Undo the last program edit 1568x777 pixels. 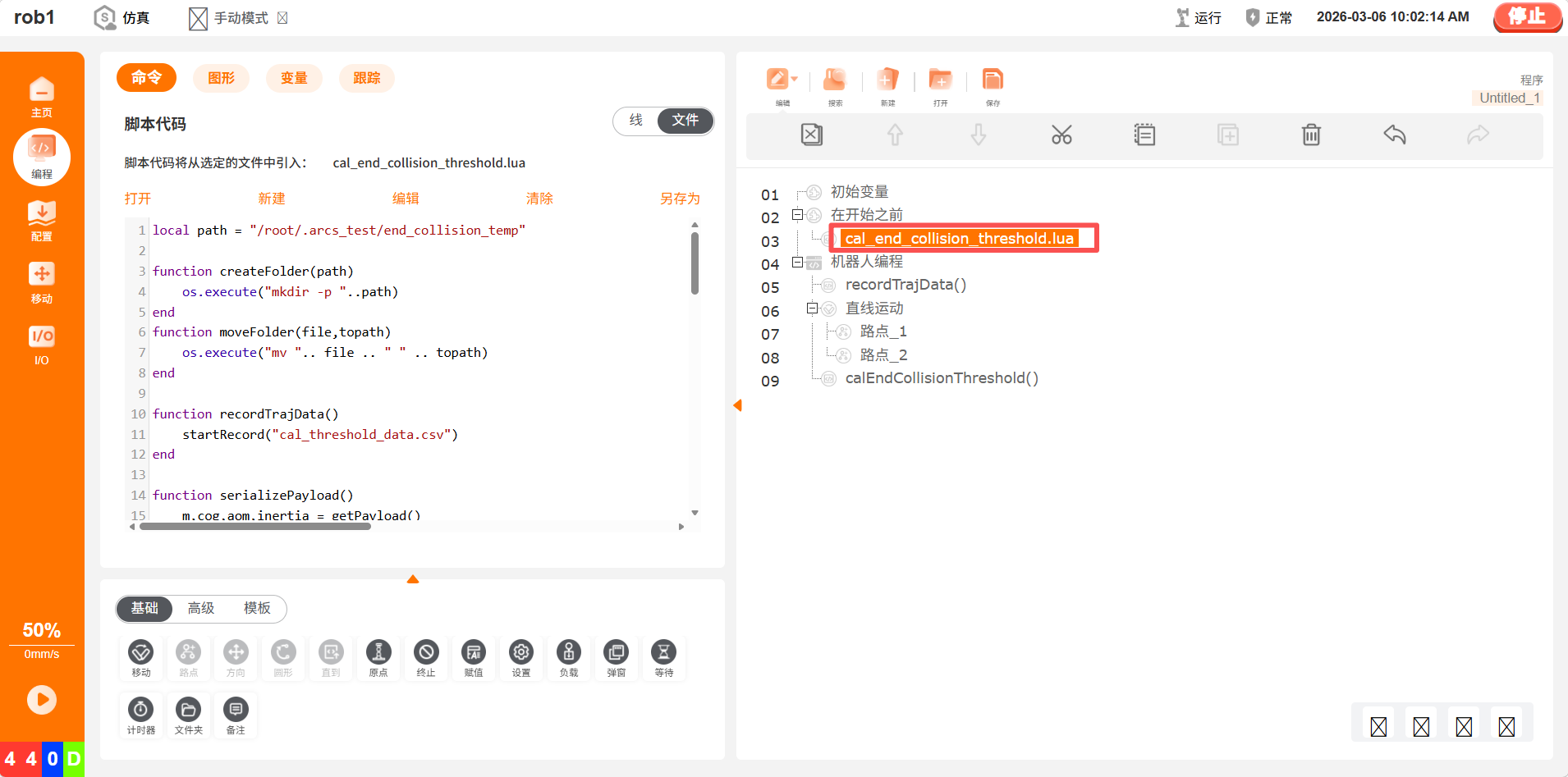tap(1394, 135)
